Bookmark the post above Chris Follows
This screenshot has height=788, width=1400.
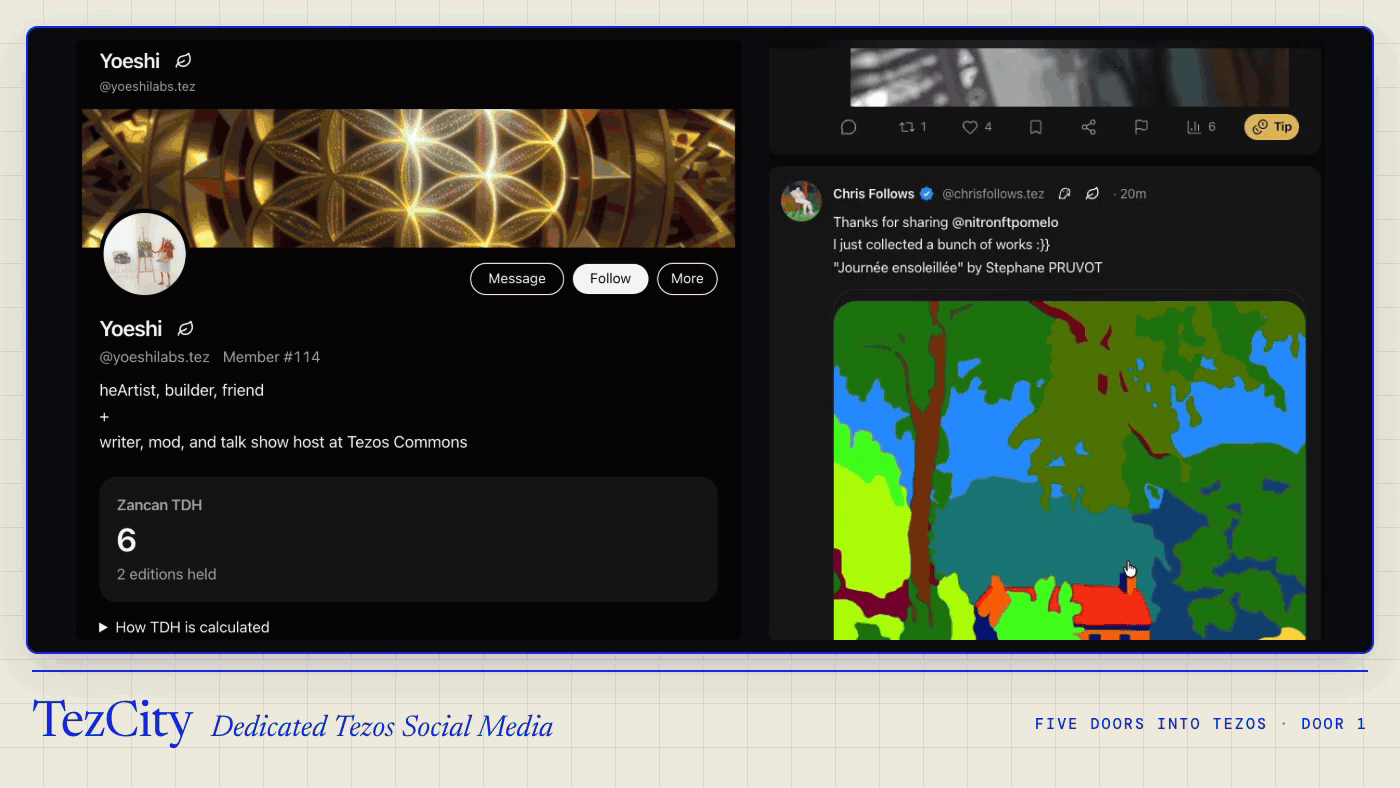[x=1036, y=127]
